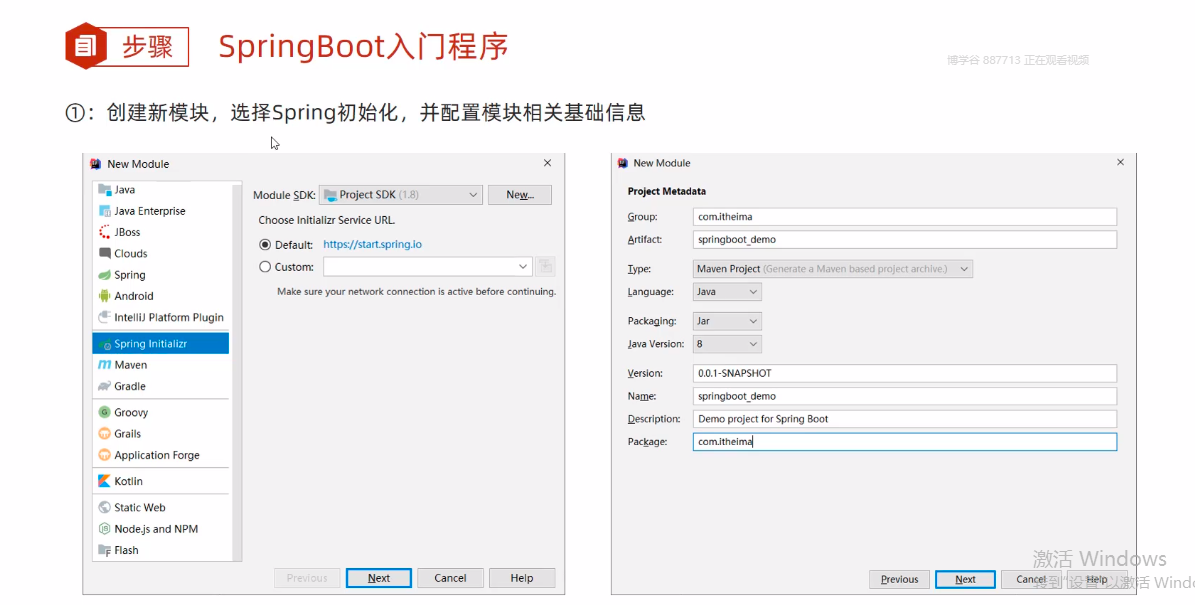Viewport: 1195px width, 605px height.
Task: Click the Clouds icon
Action: 104,253
